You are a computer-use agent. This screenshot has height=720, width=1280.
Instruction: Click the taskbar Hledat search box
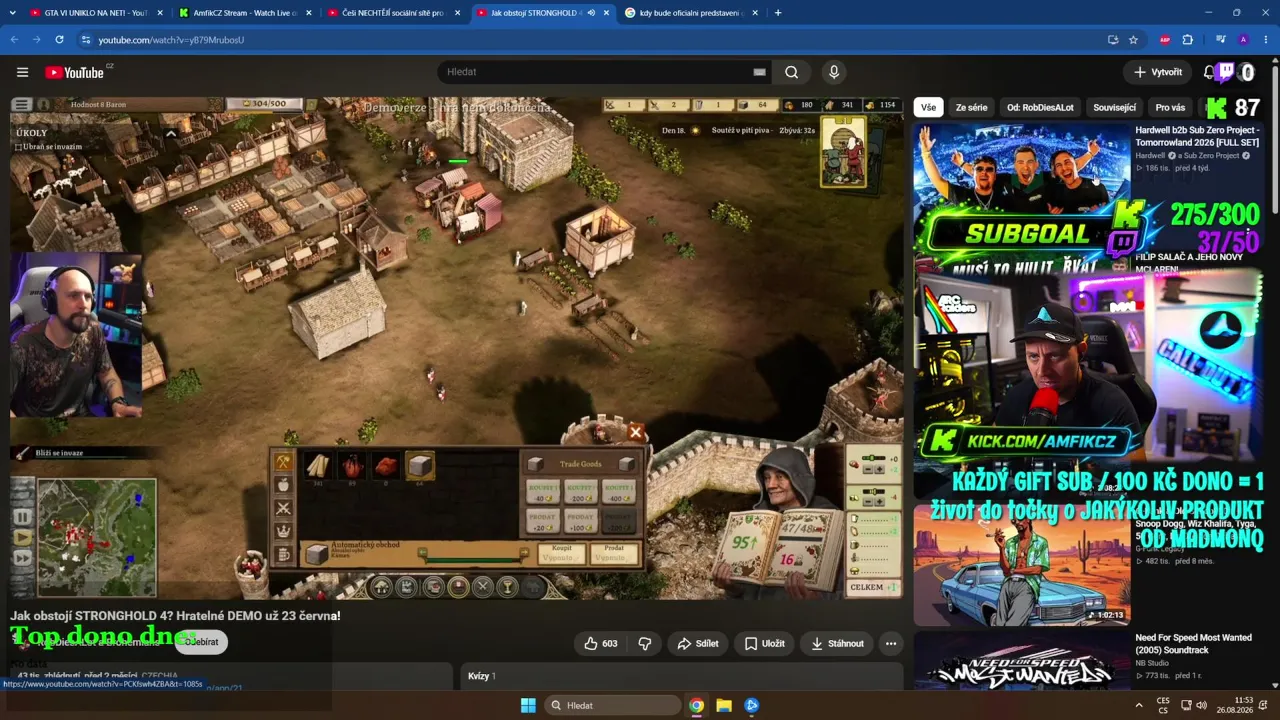point(612,705)
